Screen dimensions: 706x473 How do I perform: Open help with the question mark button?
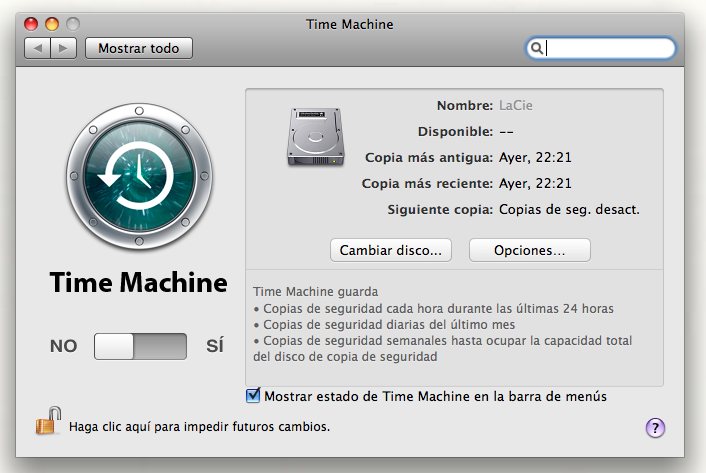pyautogui.click(x=655, y=428)
